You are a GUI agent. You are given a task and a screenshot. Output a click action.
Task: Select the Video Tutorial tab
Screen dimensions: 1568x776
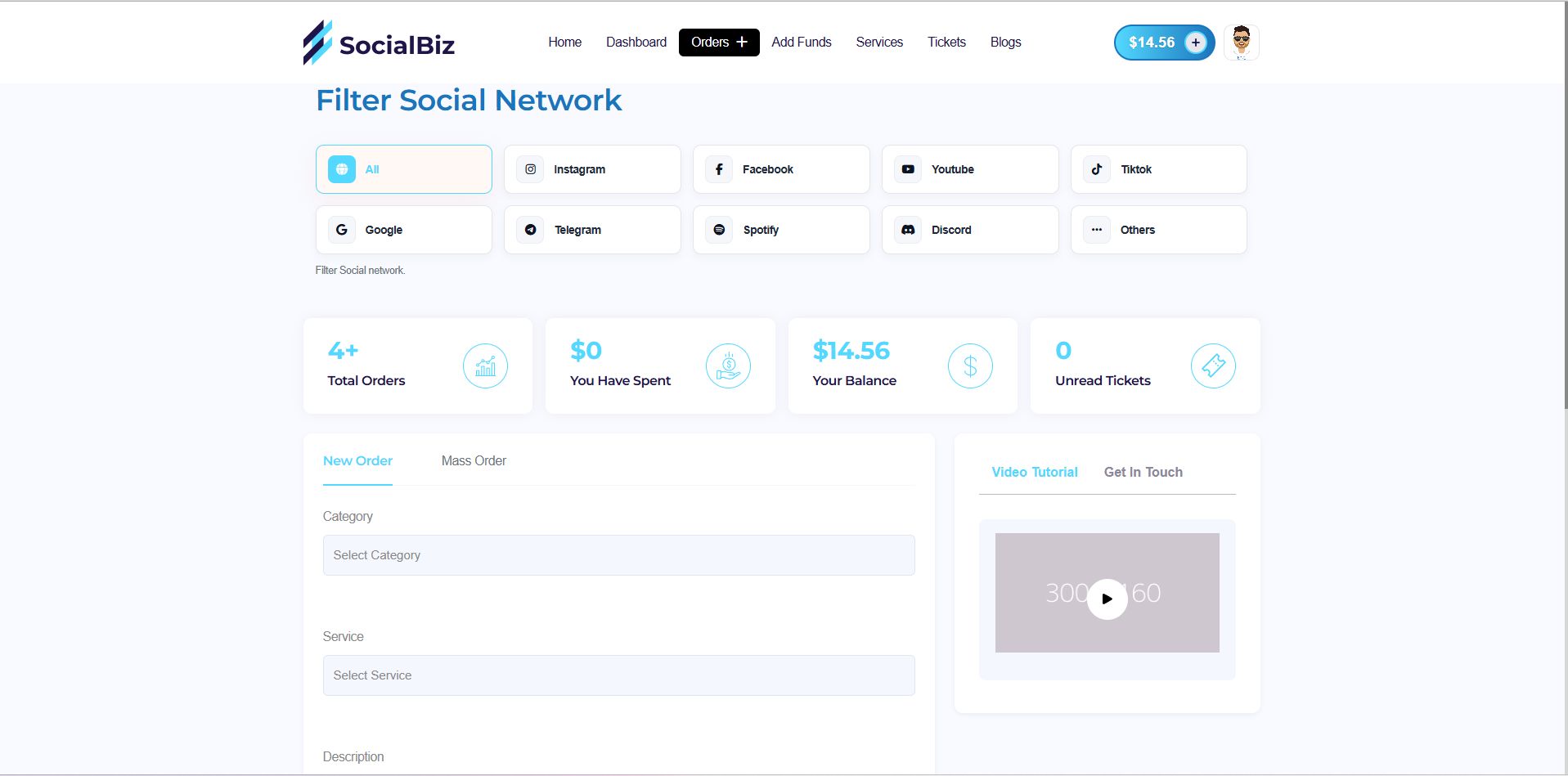pos(1035,473)
